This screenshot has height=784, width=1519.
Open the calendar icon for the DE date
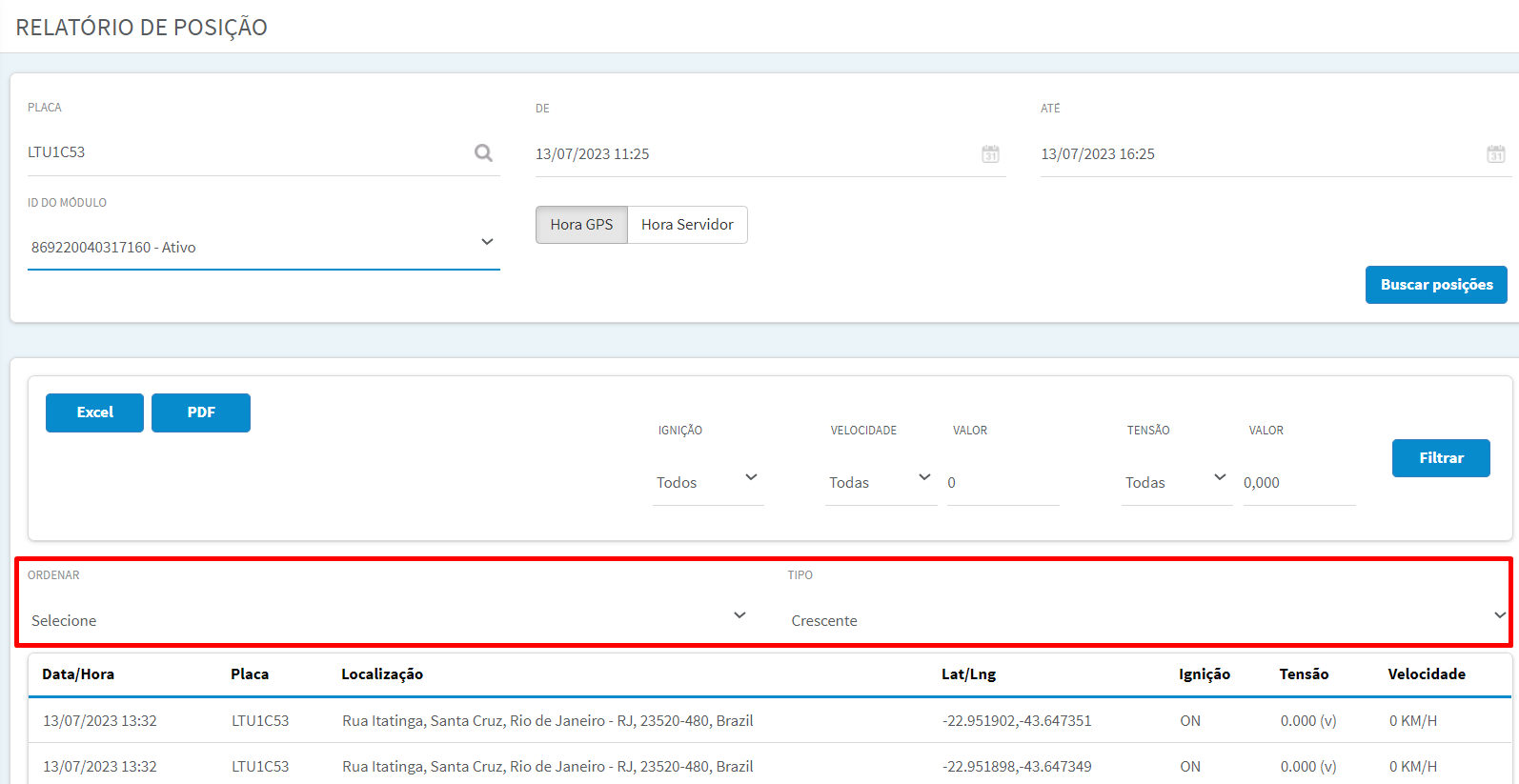pyautogui.click(x=990, y=153)
